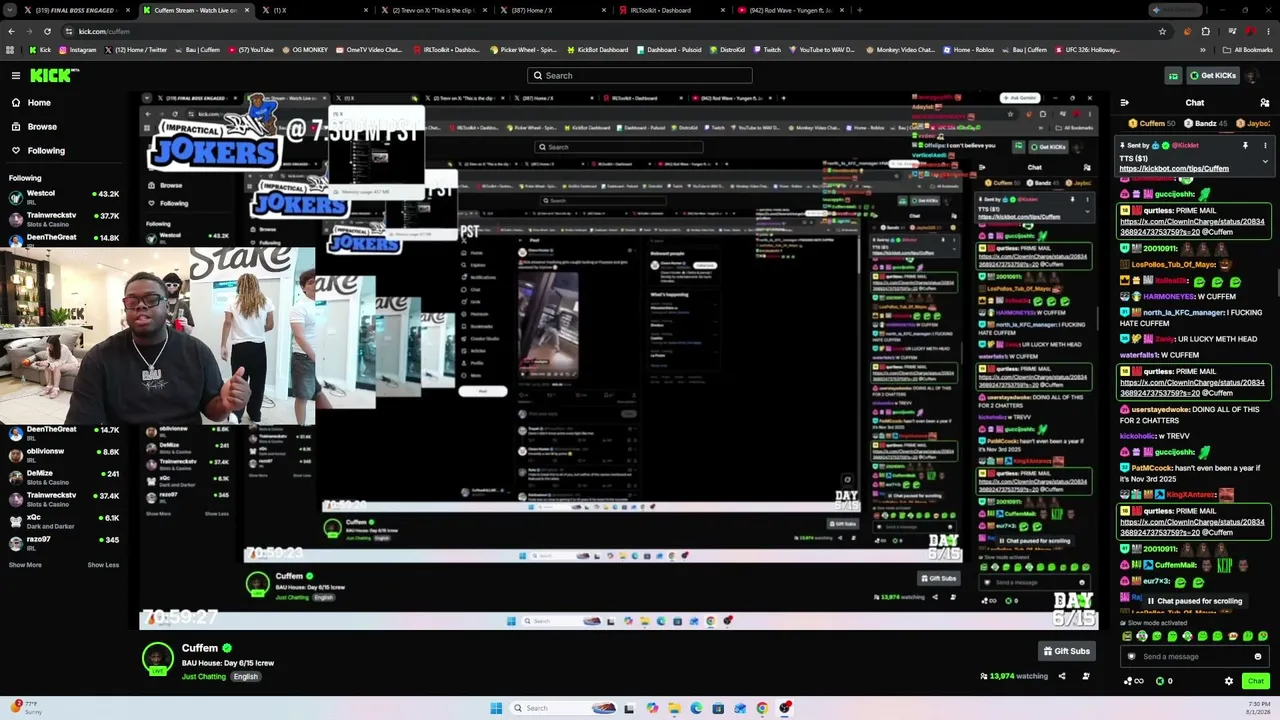Share the stream with the share icon

point(1062,676)
